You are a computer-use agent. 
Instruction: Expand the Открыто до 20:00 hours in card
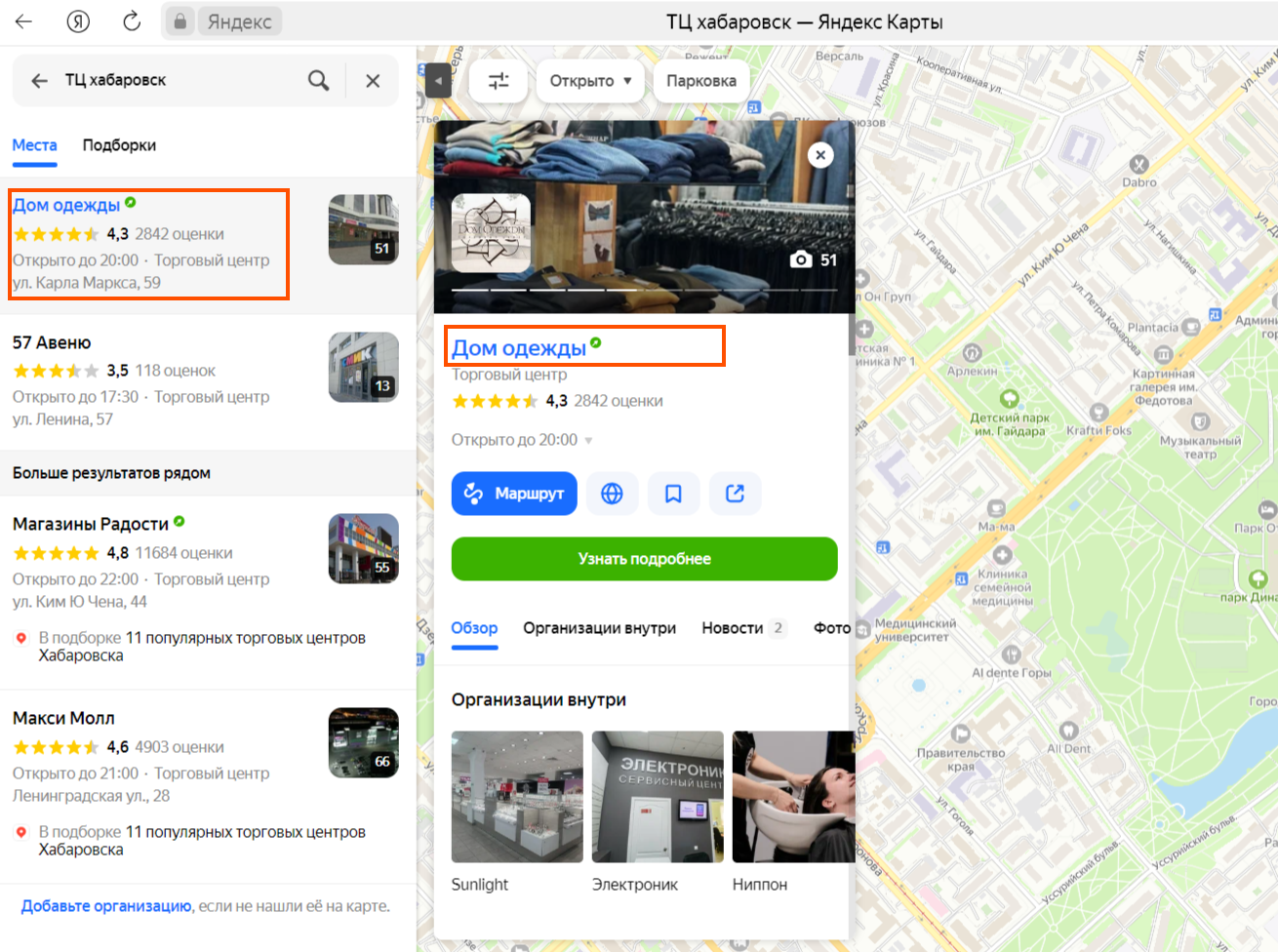[522, 440]
